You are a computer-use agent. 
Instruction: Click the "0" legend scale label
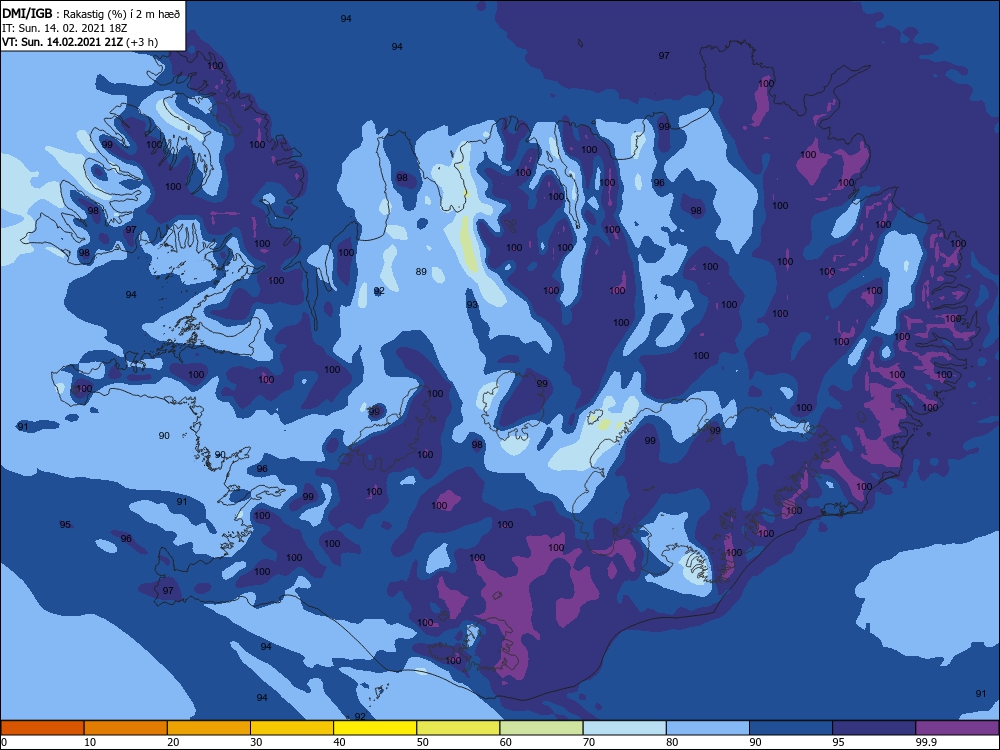point(4,742)
